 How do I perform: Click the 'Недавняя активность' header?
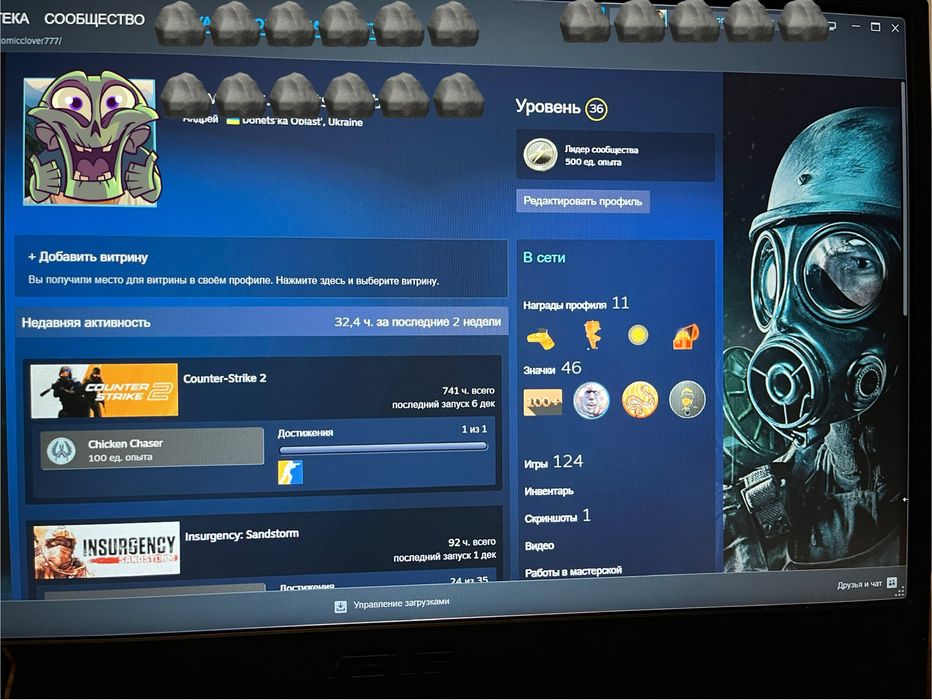(x=86, y=323)
